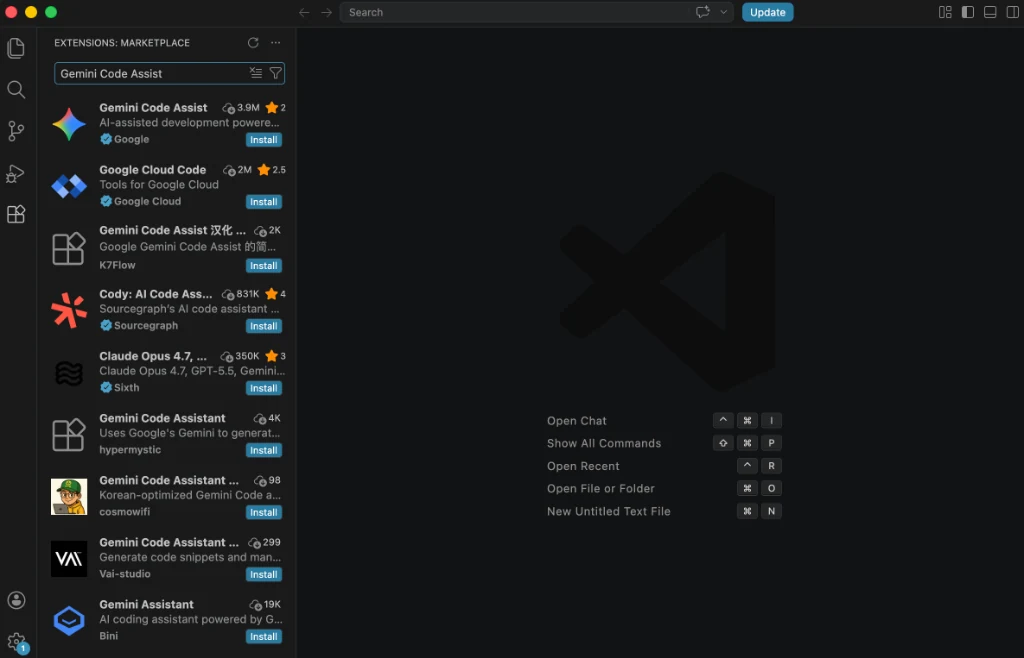Install Gemini Assistant by Bini
Image resolution: width=1024 pixels, height=658 pixels.
(x=264, y=636)
